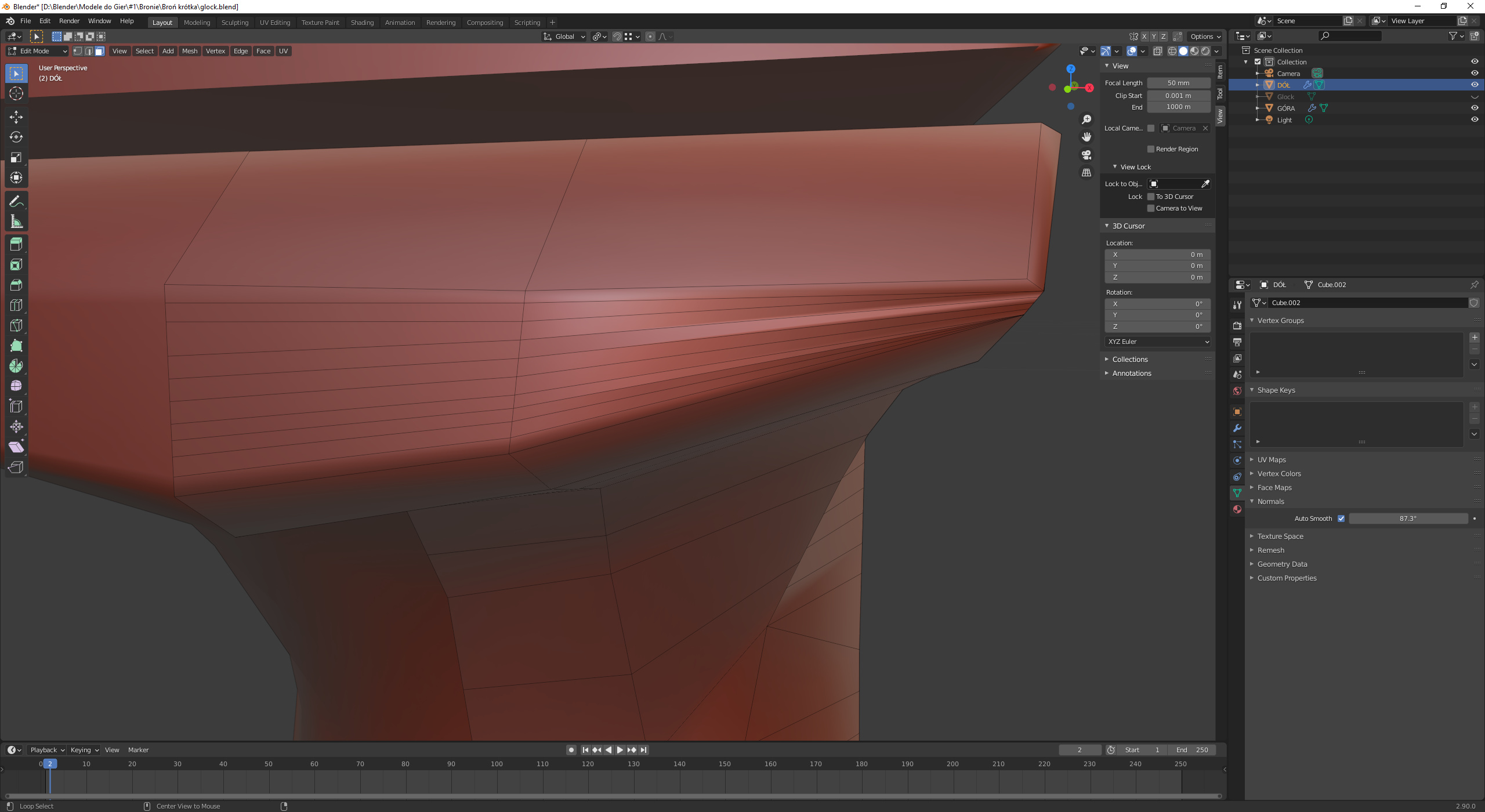
Task: Click the Options button in viewport header
Action: pyautogui.click(x=1205, y=37)
